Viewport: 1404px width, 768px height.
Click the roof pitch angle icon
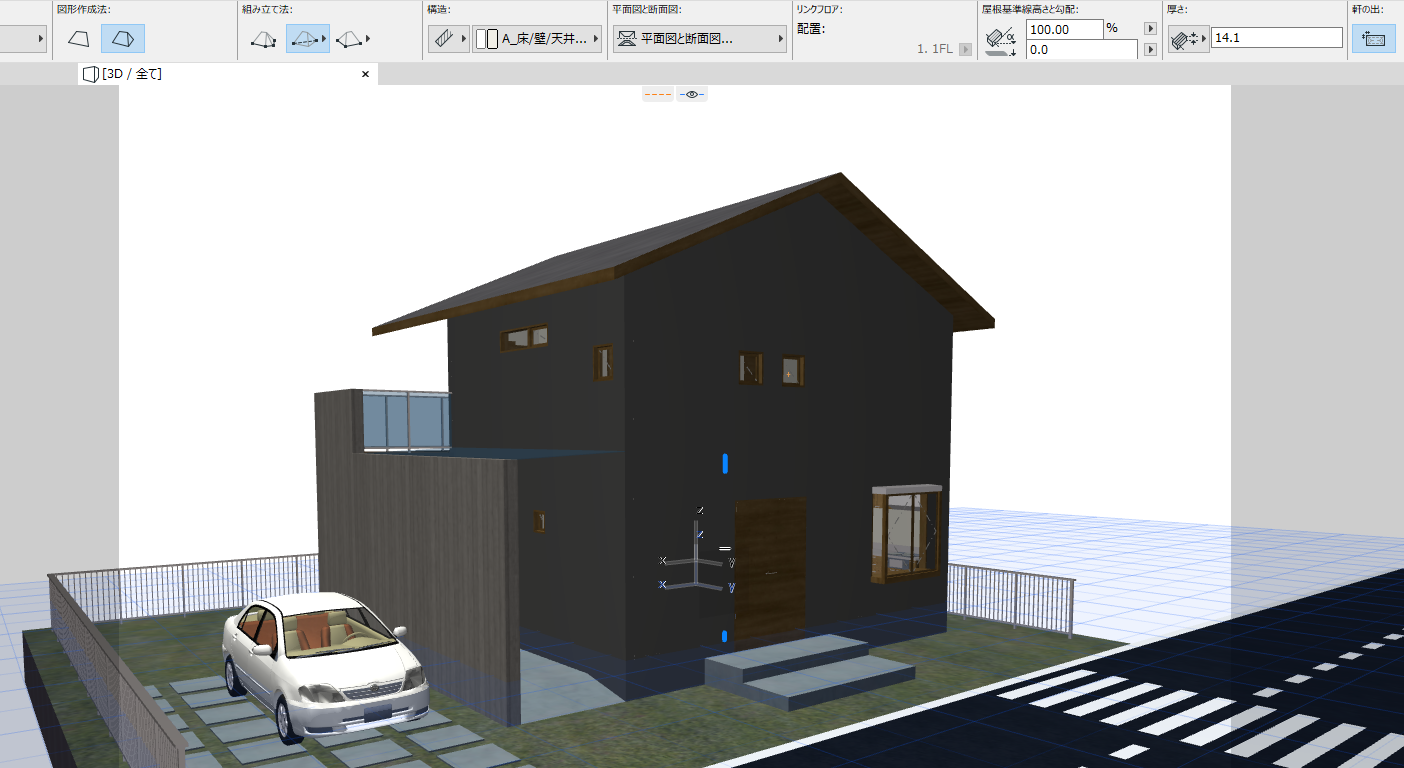point(1000,40)
